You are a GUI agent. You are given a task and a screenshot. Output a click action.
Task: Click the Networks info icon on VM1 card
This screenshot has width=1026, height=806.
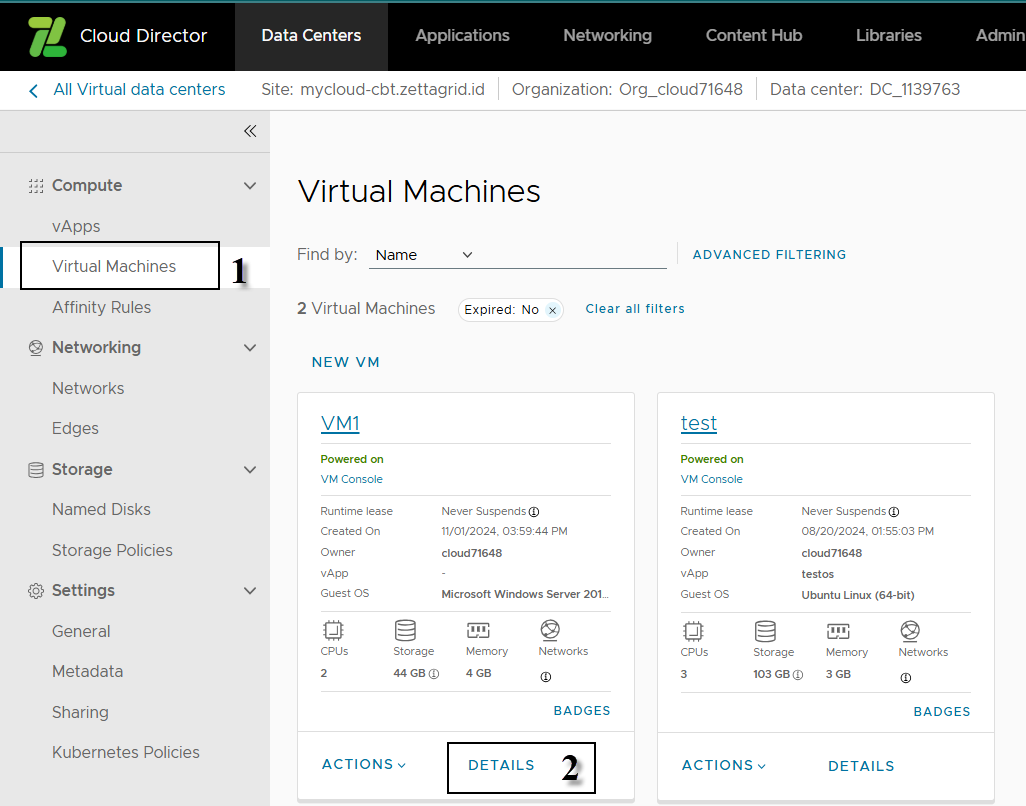pyautogui.click(x=546, y=677)
